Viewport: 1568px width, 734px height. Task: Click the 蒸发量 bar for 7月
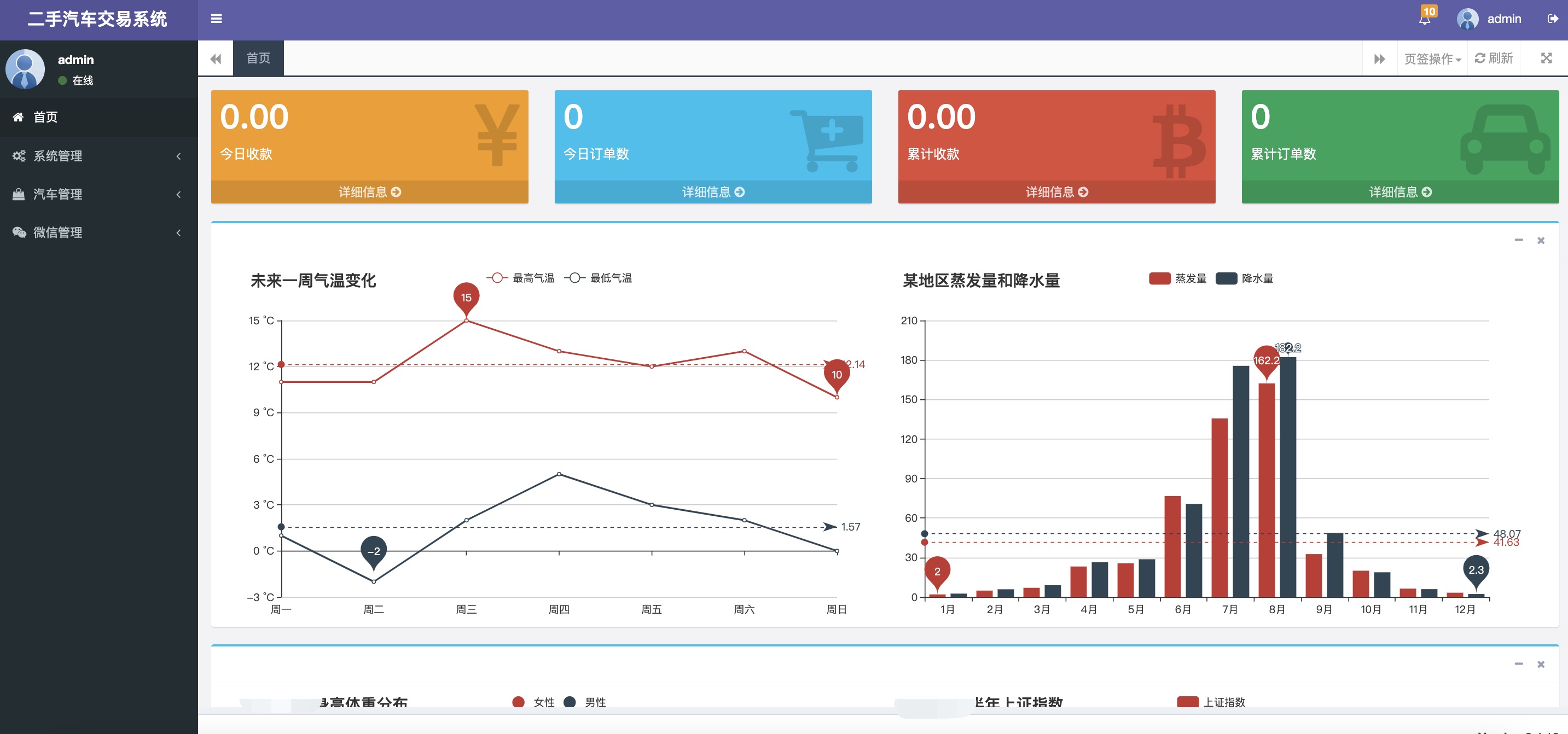click(1219, 508)
